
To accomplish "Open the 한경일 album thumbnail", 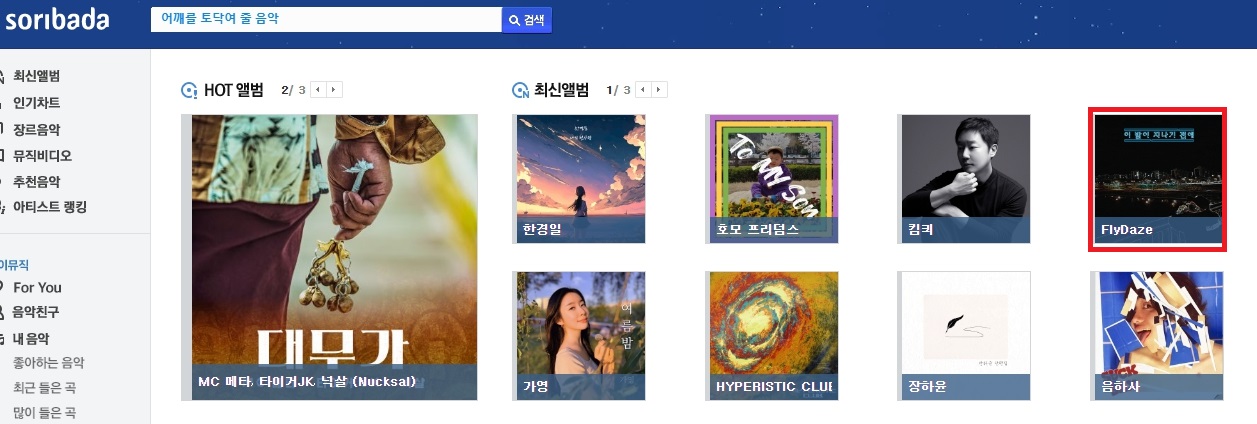I will (579, 179).
